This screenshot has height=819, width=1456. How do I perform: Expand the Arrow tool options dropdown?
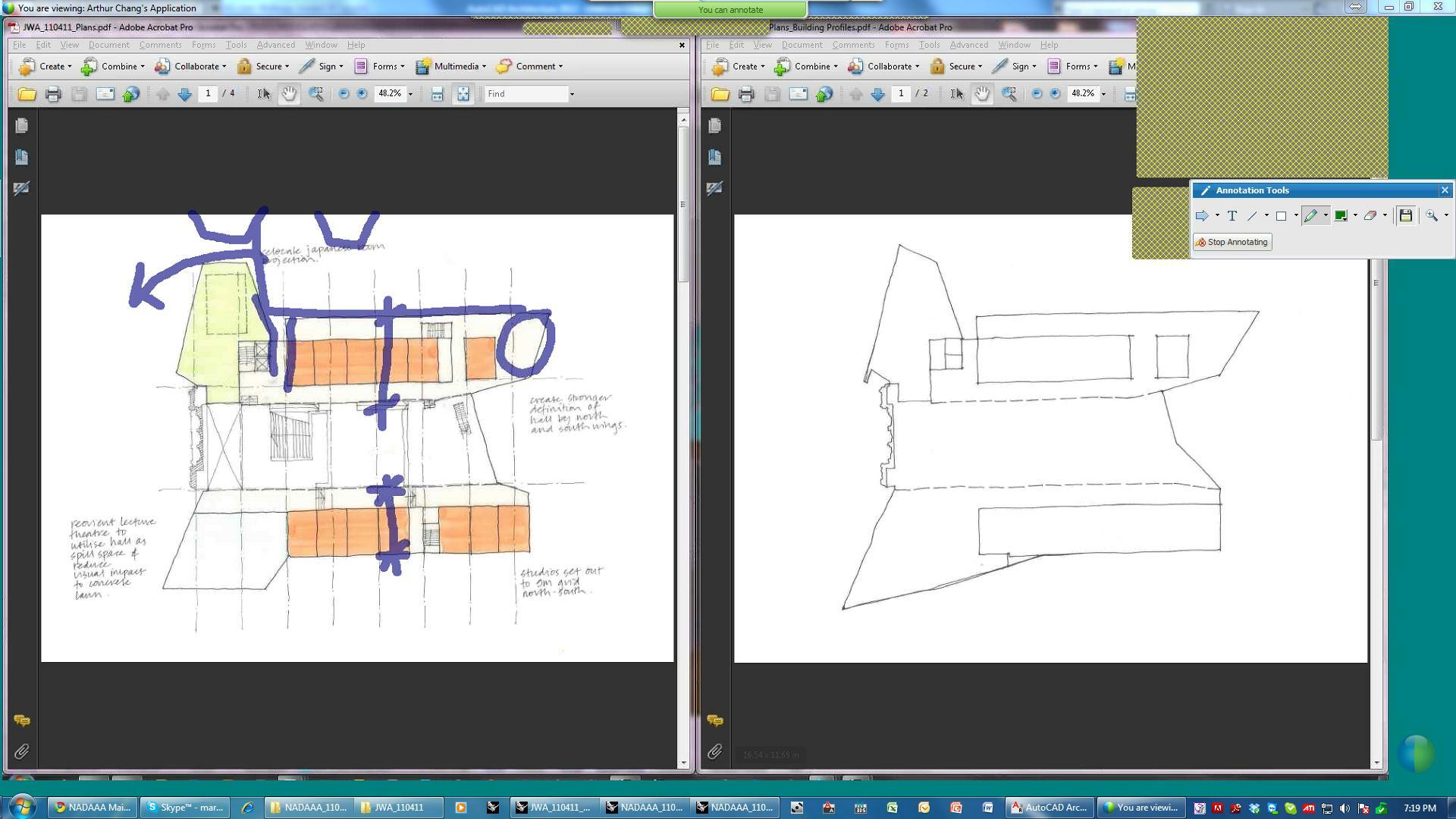coord(1217,216)
